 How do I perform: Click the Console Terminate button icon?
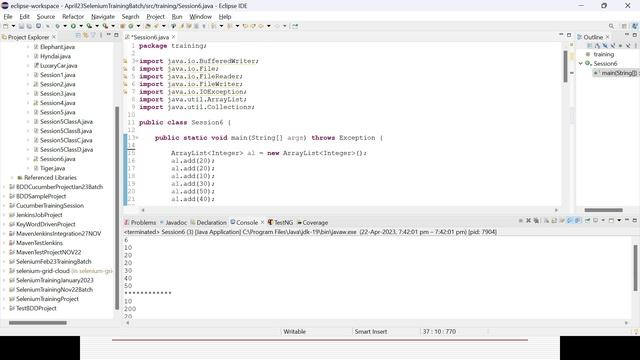click(520, 221)
